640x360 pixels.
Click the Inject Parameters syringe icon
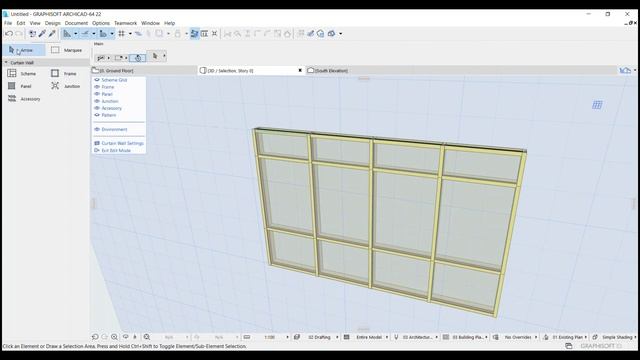coord(52,34)
